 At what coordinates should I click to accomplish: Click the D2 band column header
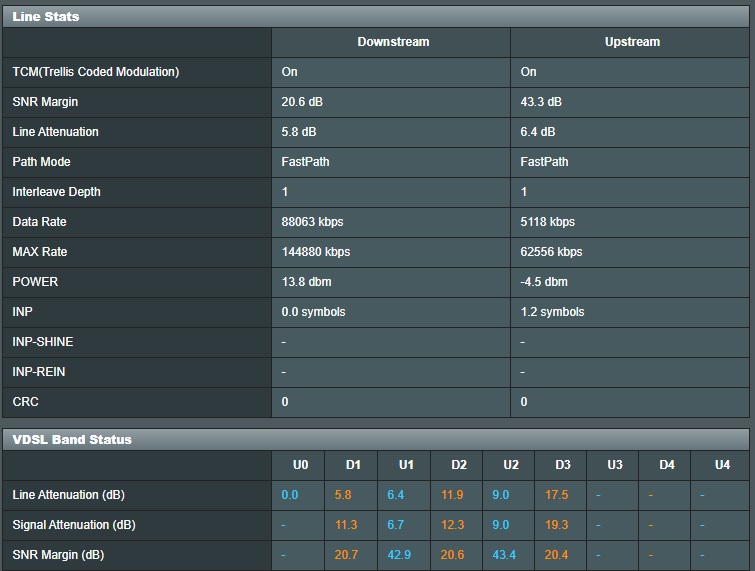[458, 465]
